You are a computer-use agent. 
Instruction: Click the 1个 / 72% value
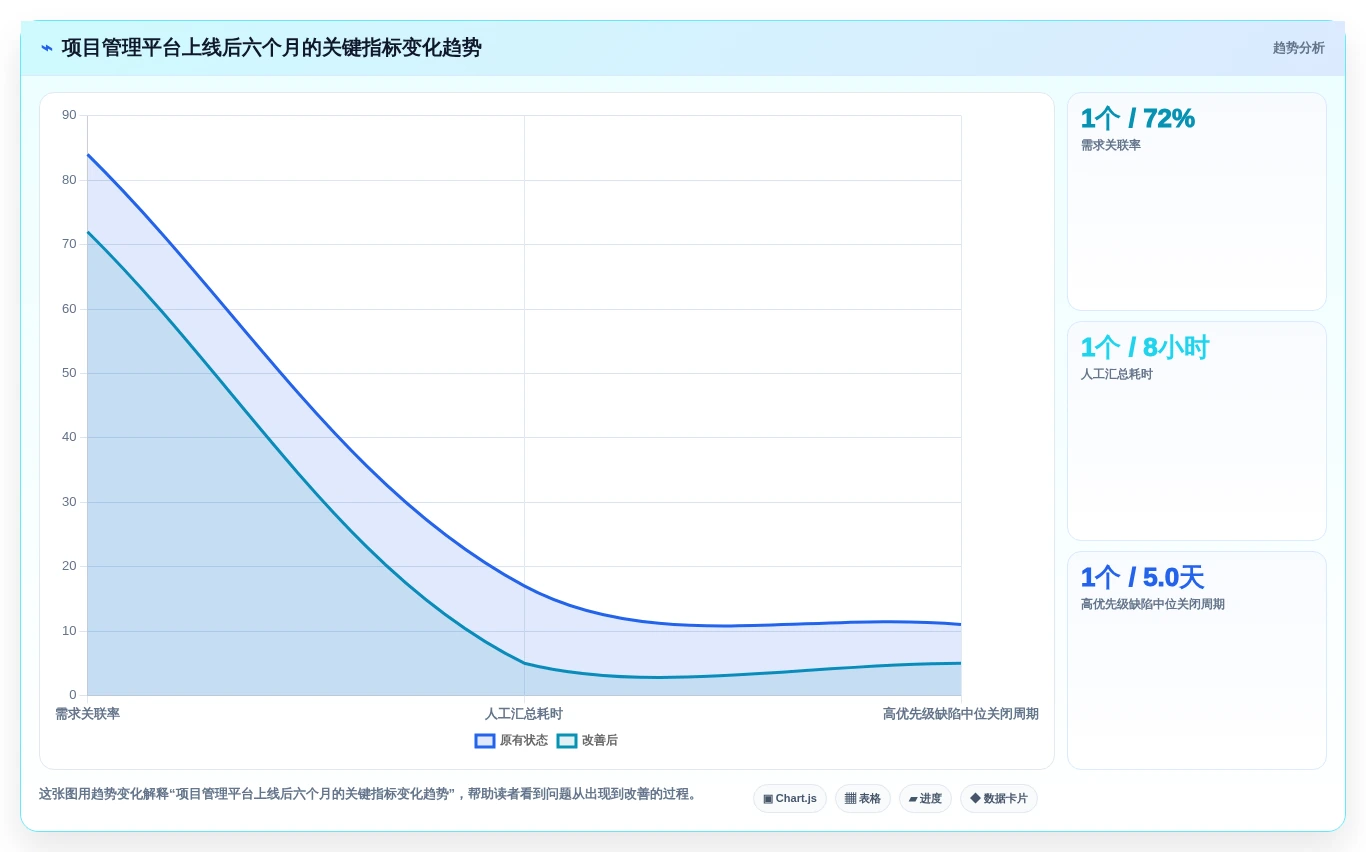(1138, 118)
